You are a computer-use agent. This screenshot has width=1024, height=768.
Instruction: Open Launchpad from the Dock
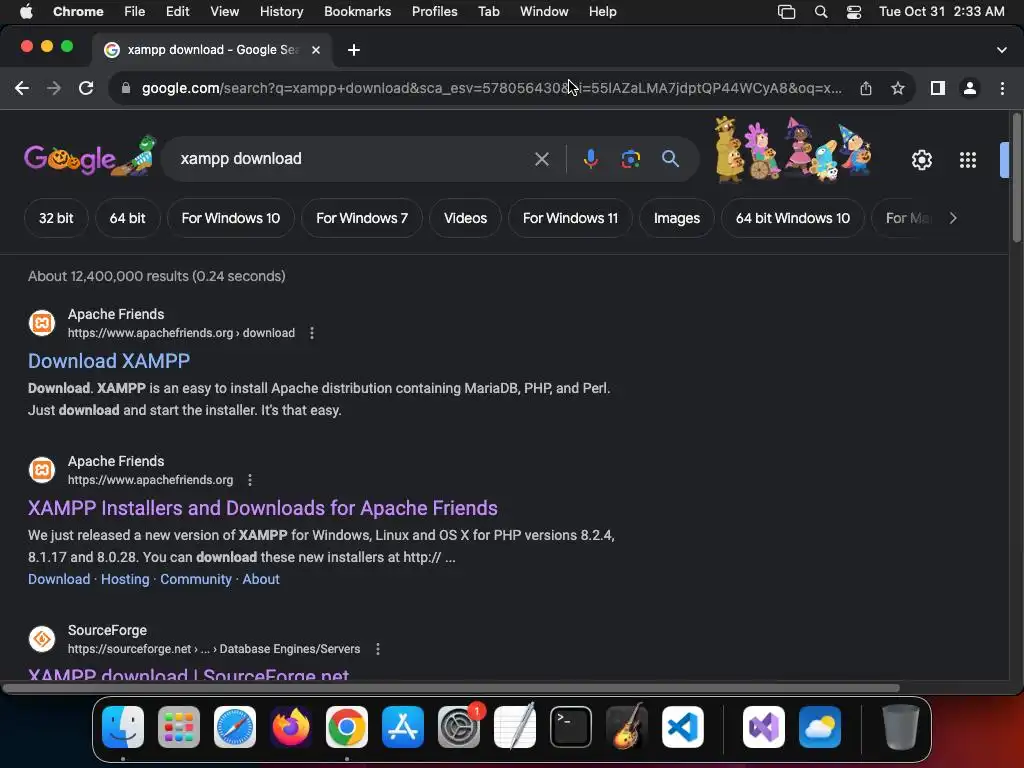[x=179, y=727]
